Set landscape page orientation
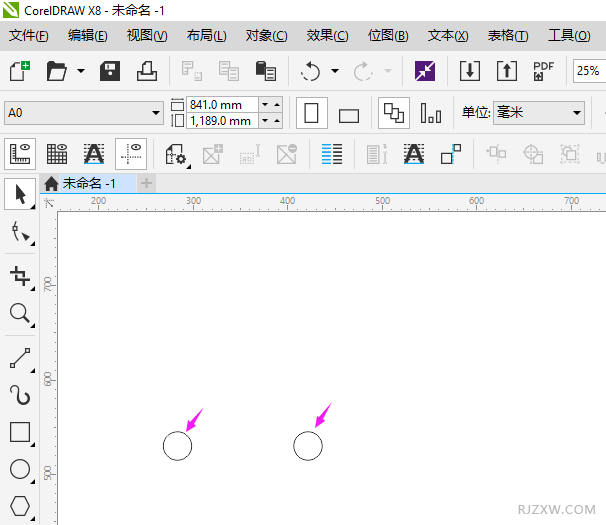The height and width of the screenshot is (525, 606). coord(349,115)
